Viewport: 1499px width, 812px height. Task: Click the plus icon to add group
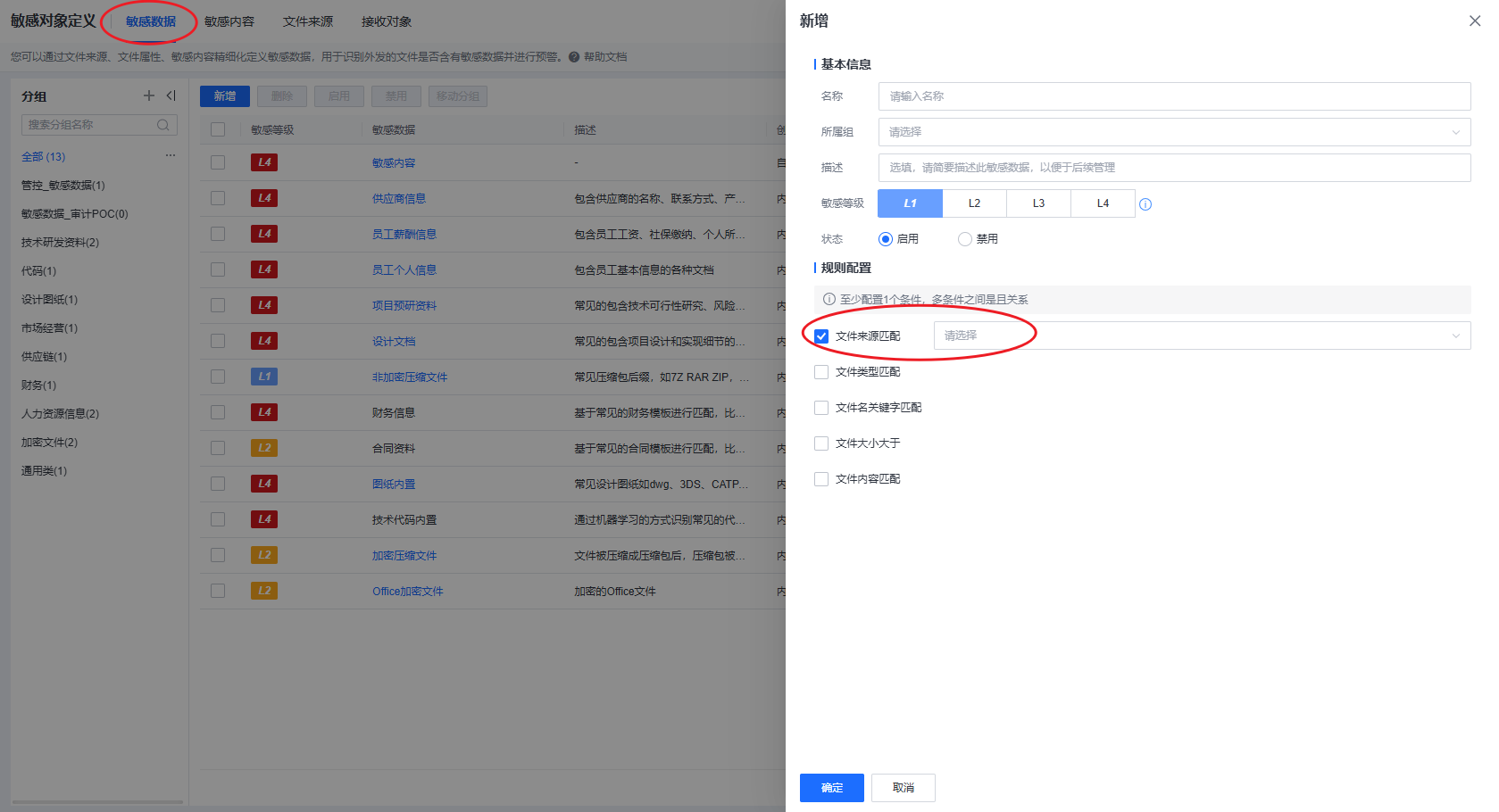pos(149,95)
